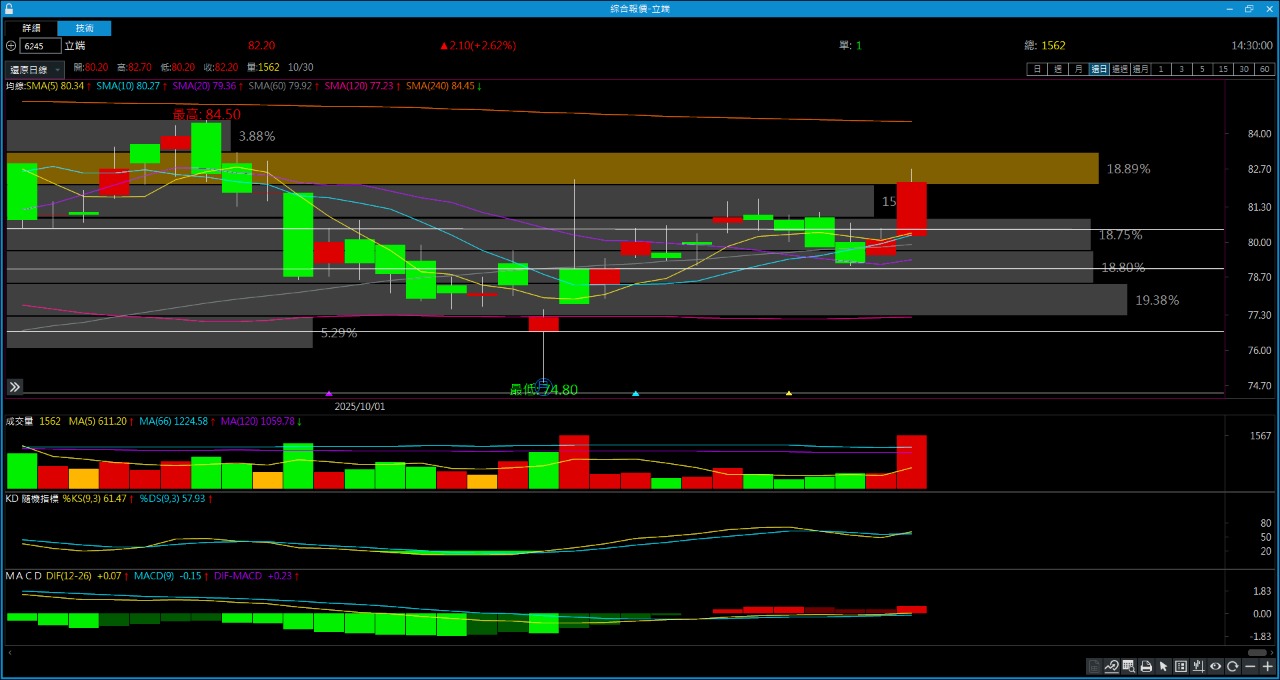Choose the 30-minute timeframe

pyautogui.click(x=1244, y=69)
